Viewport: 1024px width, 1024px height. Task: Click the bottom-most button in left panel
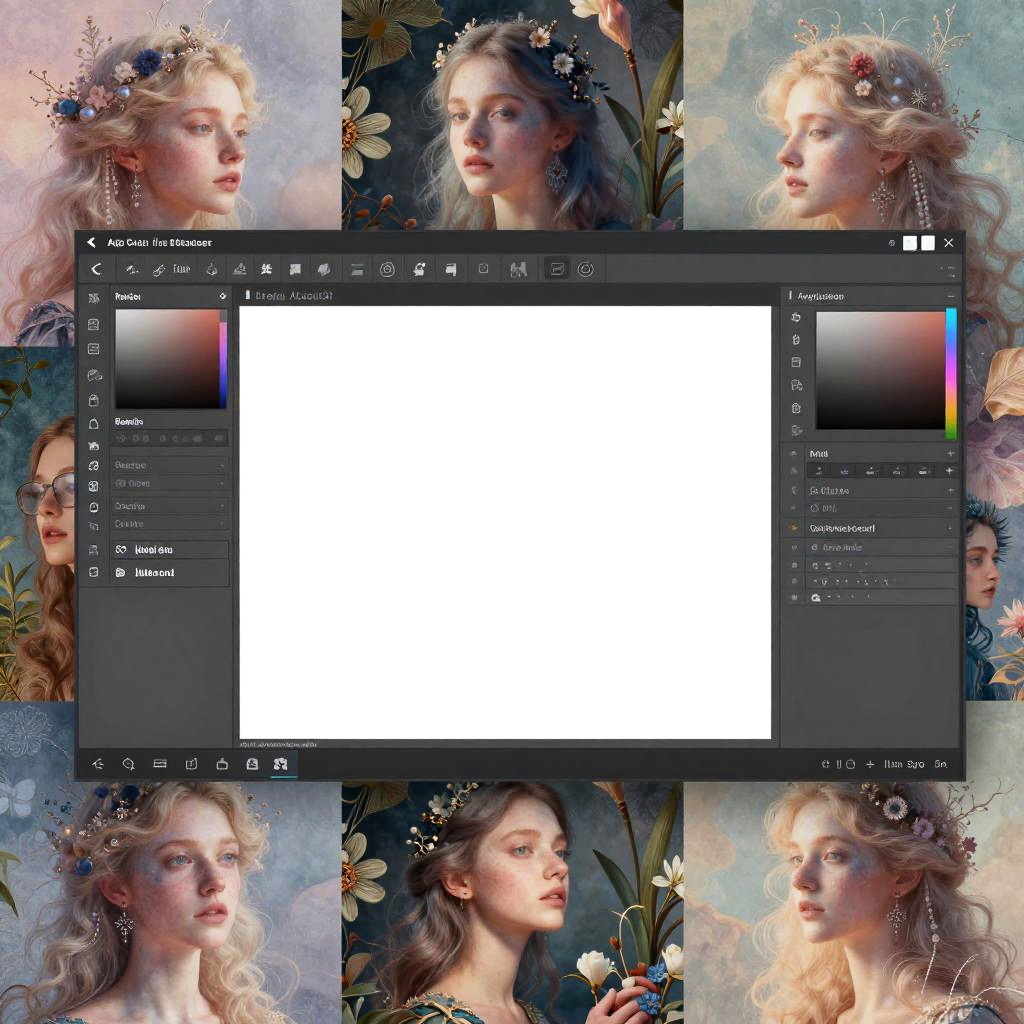(169, 573)
